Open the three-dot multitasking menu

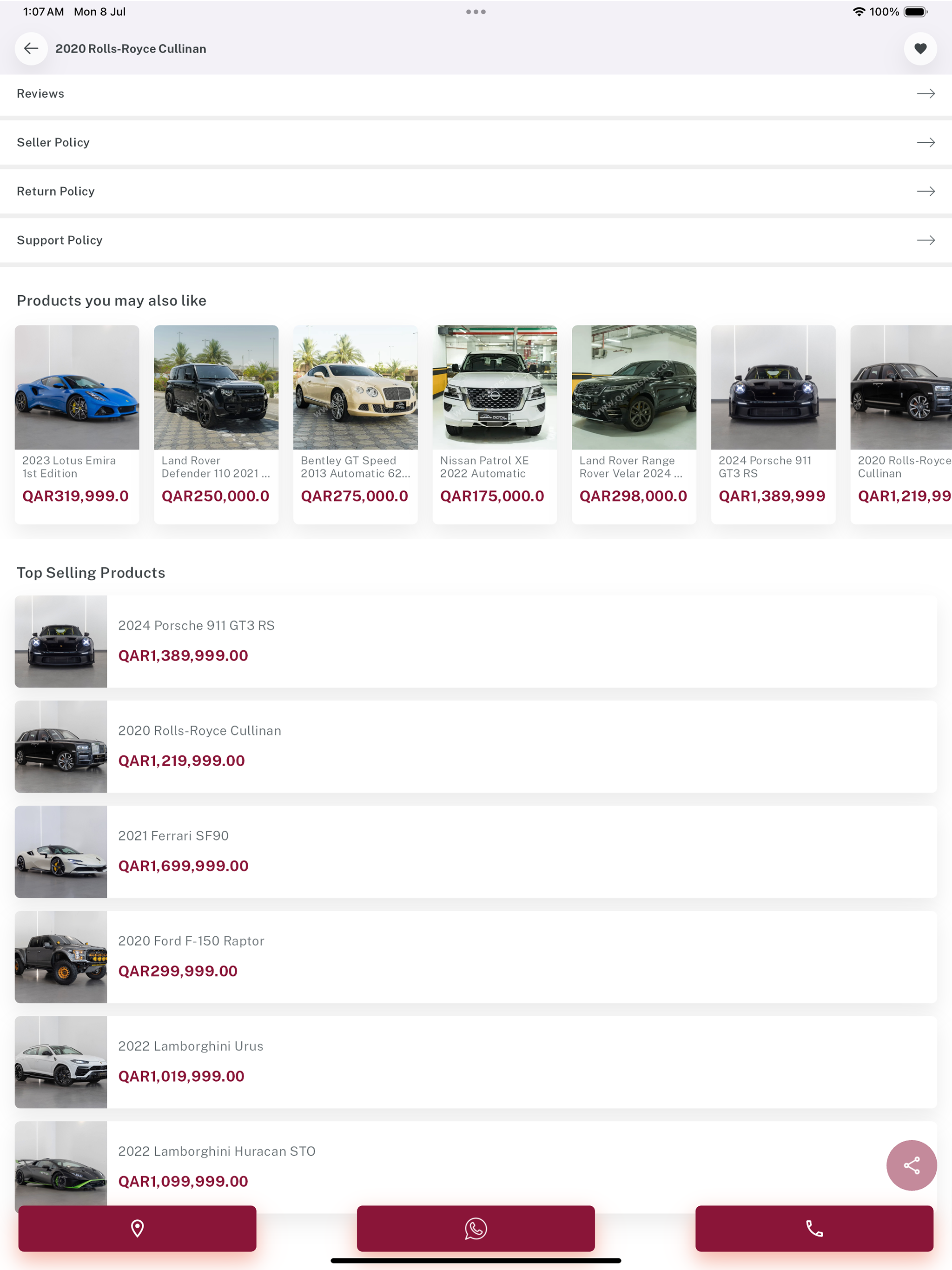point(476,12)
